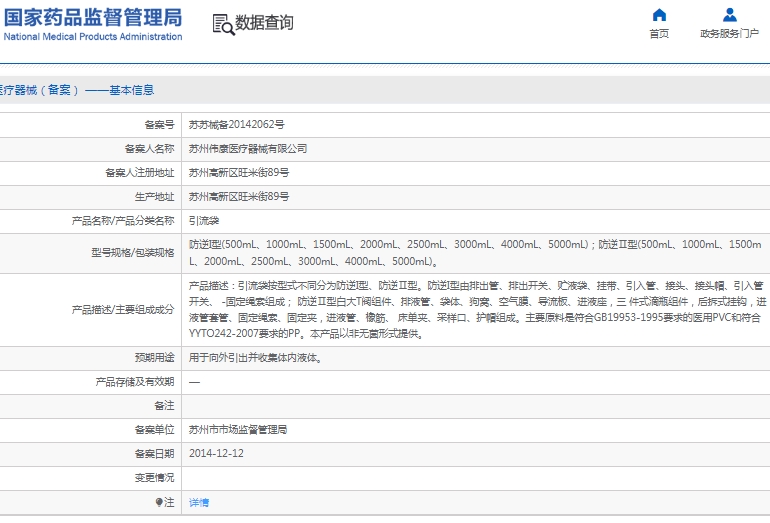The width and height of the screenshot is (770, 523).
Task: Click the company name 苏州伟康医疗器械有限公司
Action: [248, 149]
